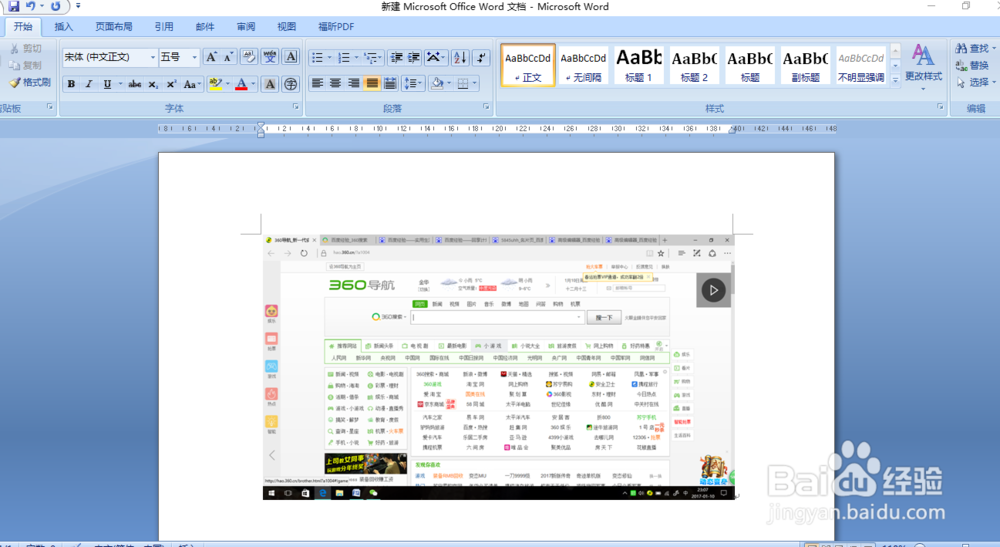Viewport: 1000px width, 547px height.
Task: Expand Bullets dropdown arrow
Action: (x=329, y=58)
